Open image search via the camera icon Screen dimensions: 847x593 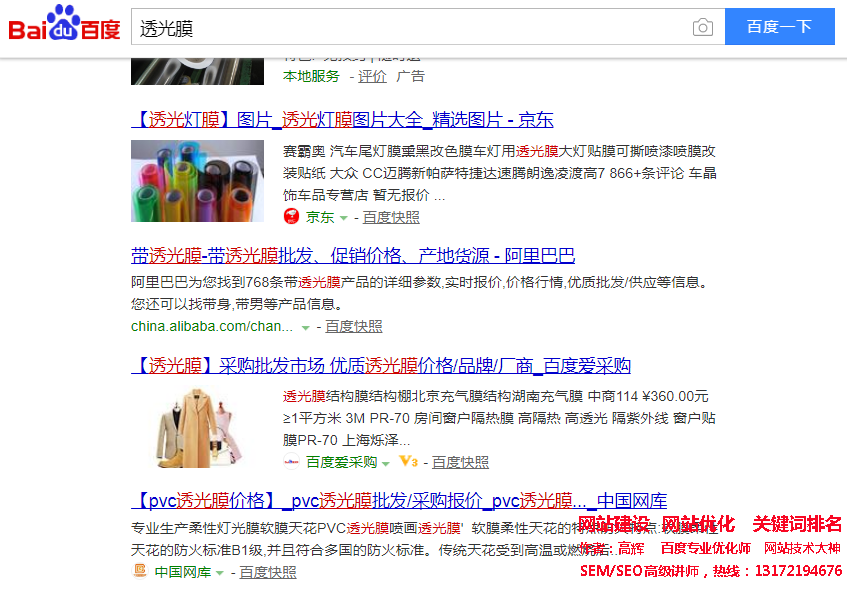click(x=703, y=27)
